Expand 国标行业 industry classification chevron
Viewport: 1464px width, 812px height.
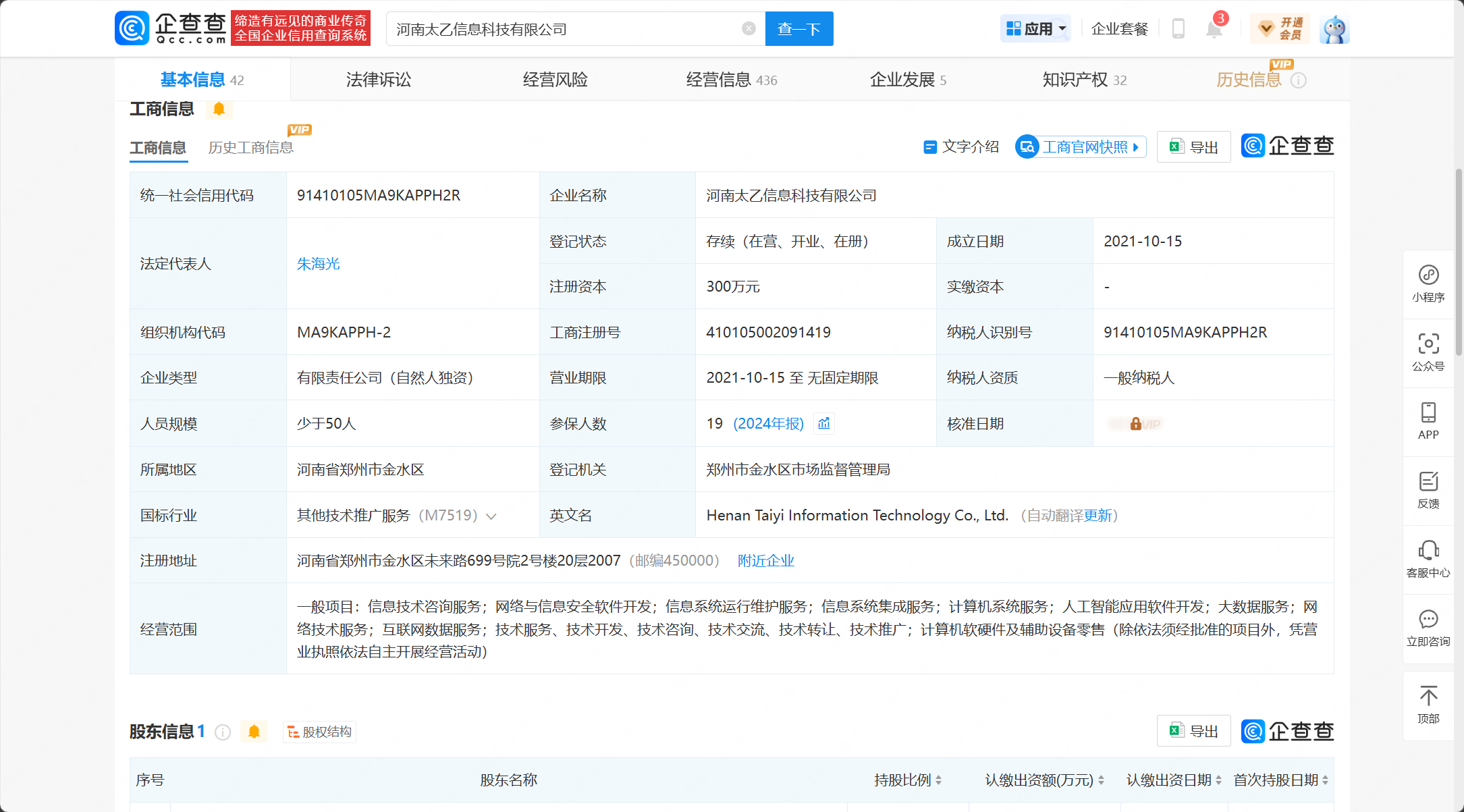(491, 516)
